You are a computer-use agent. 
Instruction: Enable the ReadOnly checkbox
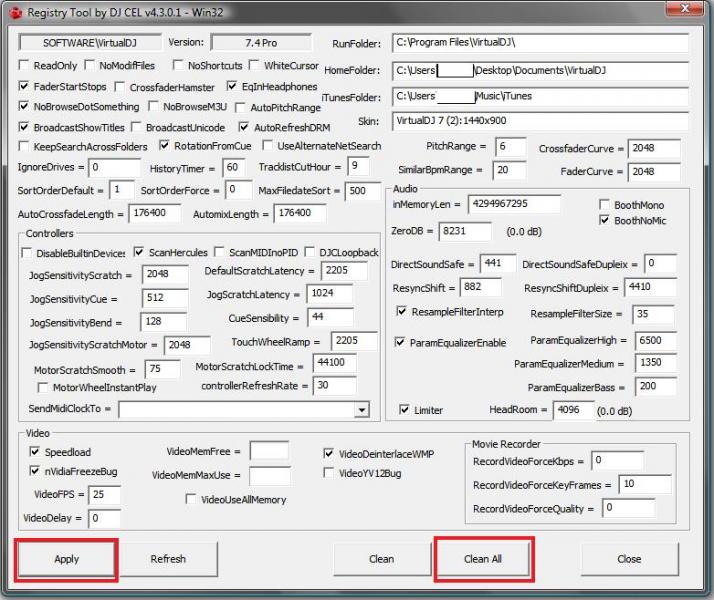[24, 65]
